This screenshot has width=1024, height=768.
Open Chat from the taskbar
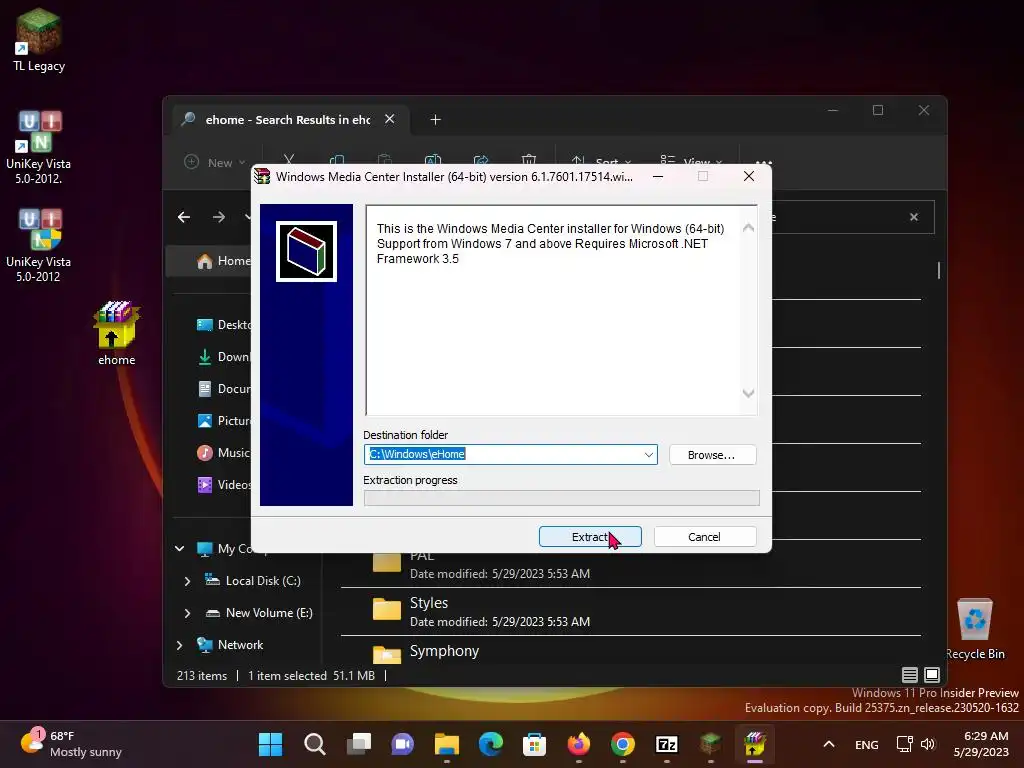(403, 744)
